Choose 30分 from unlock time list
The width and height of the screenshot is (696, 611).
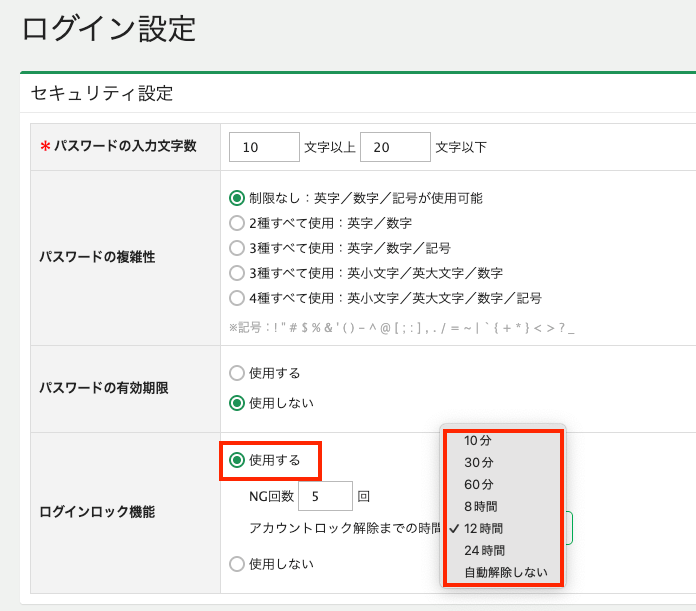[478, 462]
